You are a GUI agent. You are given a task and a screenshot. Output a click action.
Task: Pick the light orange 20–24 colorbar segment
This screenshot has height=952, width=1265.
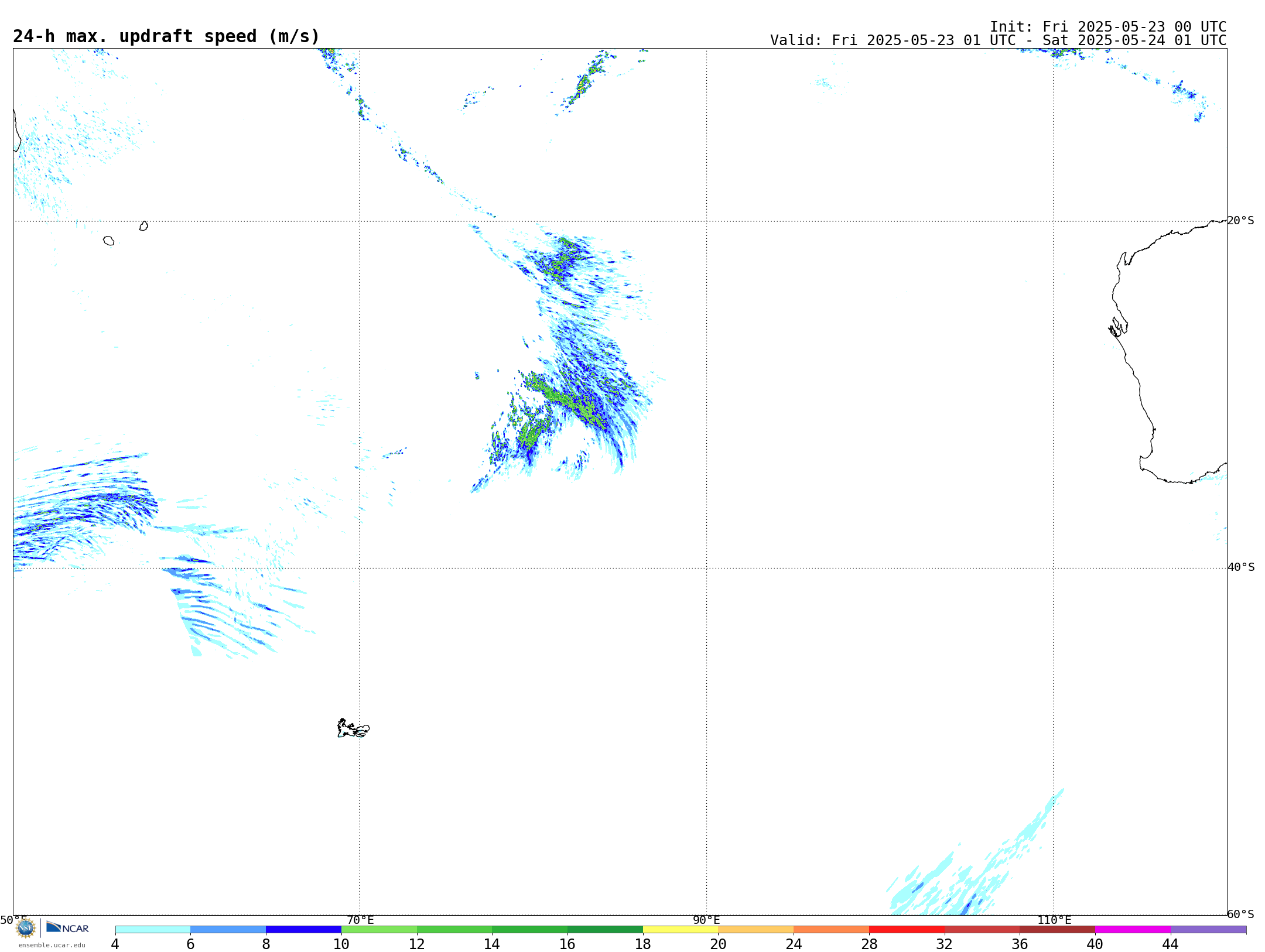tap(756, 929)
